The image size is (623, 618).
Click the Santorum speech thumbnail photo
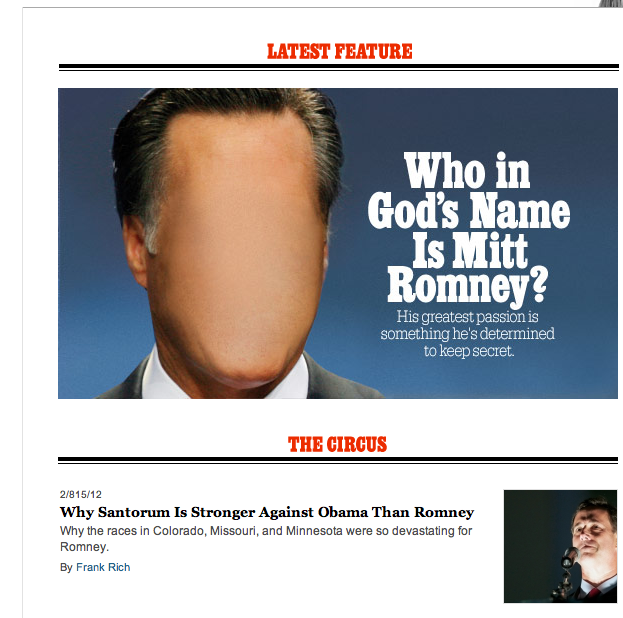pyautogui.click(x=560, y=546)
